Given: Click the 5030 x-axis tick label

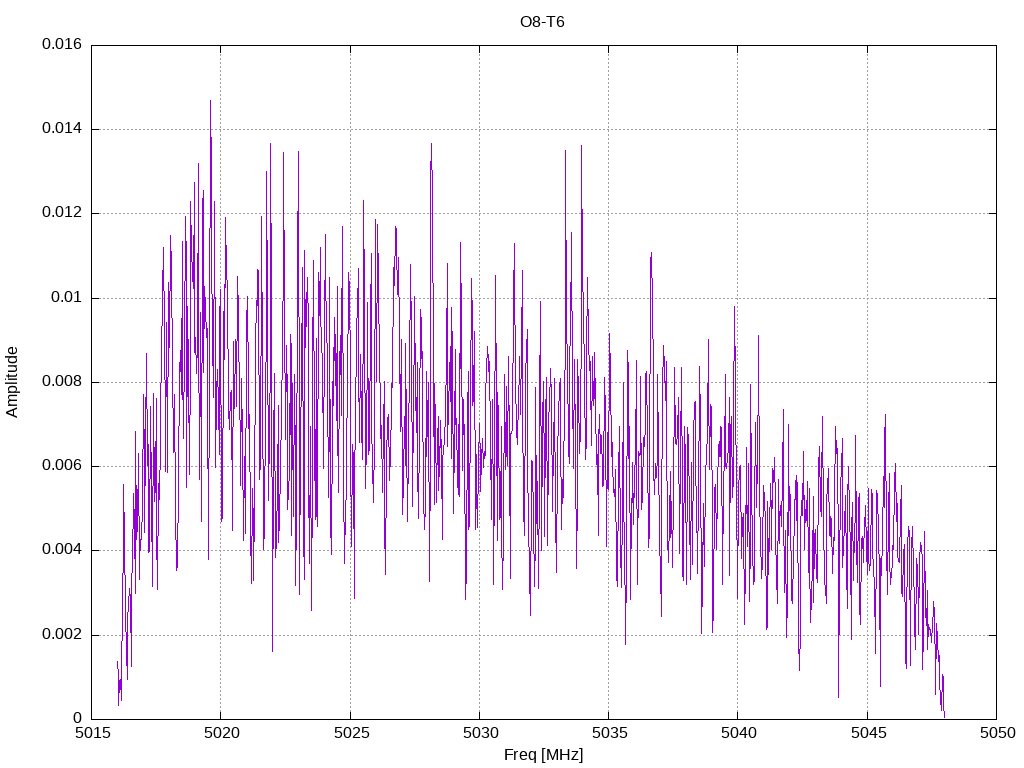Looking at the screenshot, I should coord(480,733).
